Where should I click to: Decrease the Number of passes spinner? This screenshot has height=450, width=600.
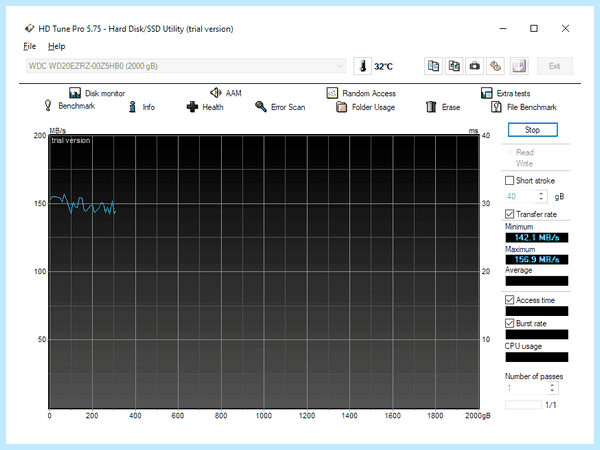(552, 391)
